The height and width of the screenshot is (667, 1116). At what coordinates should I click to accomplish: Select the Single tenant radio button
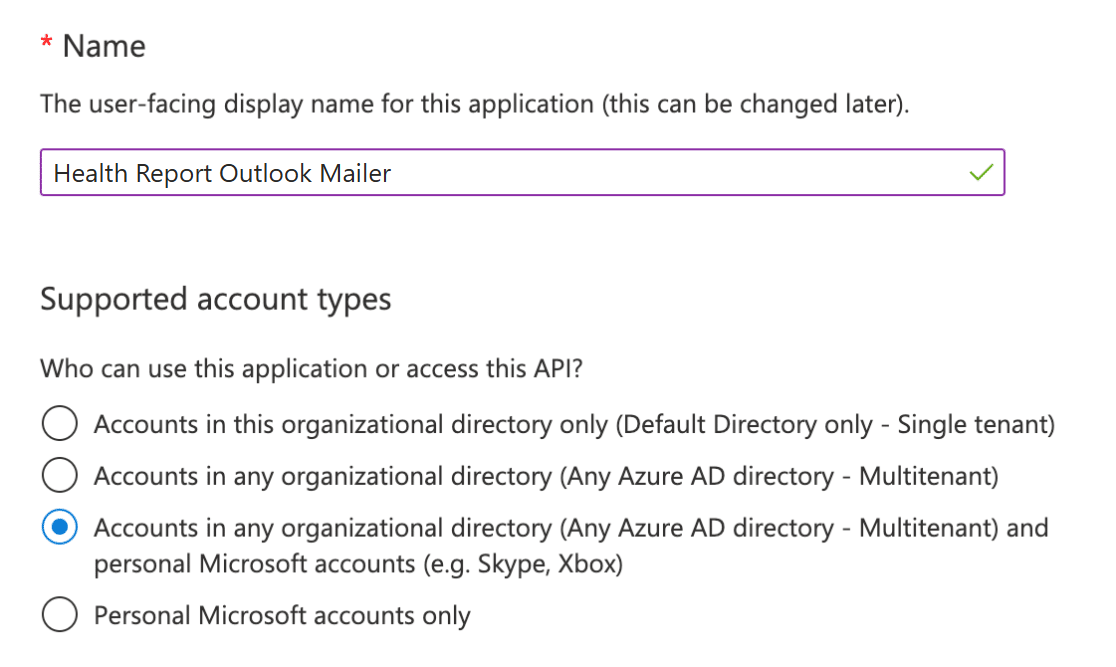coord(60,424)
